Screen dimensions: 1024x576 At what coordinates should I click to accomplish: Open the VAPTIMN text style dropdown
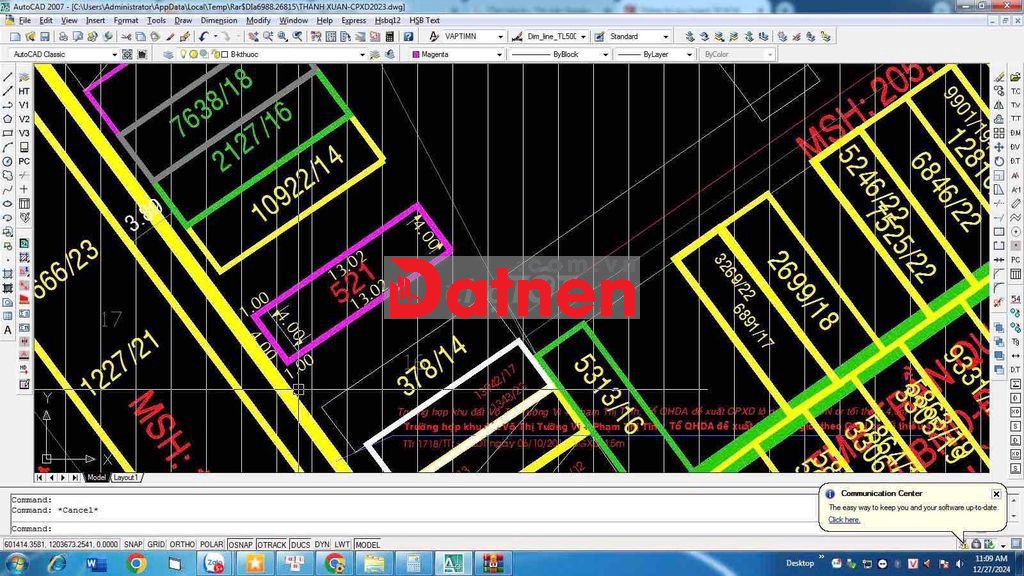(x=501, y=37)
